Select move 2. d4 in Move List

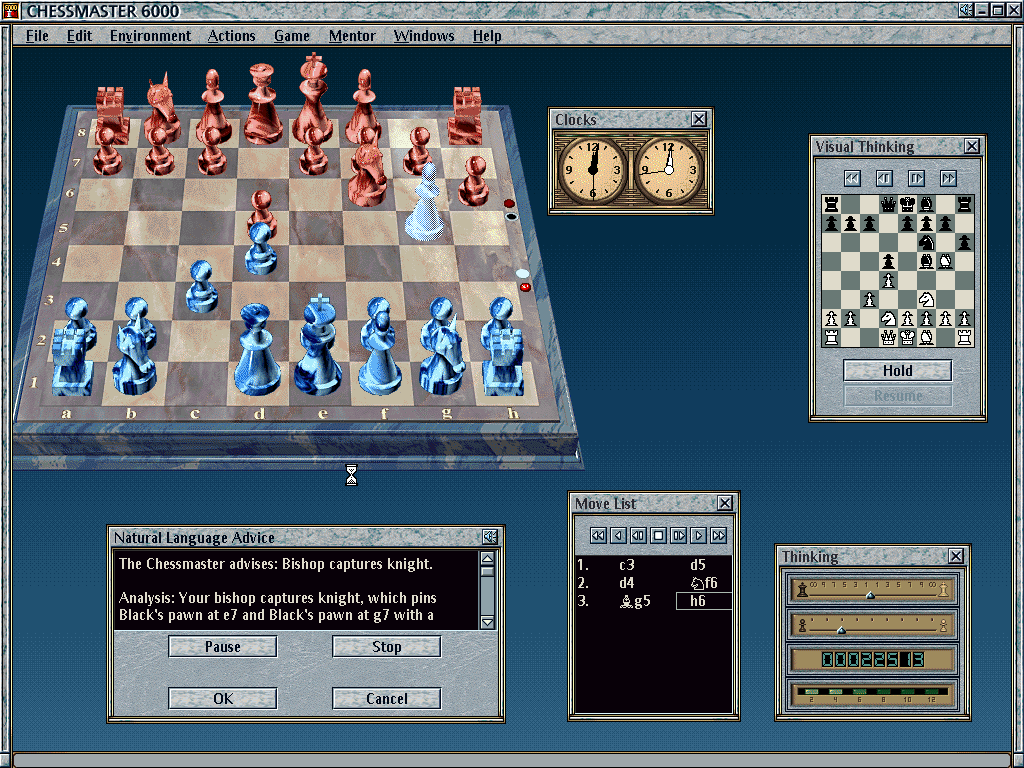click(626, 583)
